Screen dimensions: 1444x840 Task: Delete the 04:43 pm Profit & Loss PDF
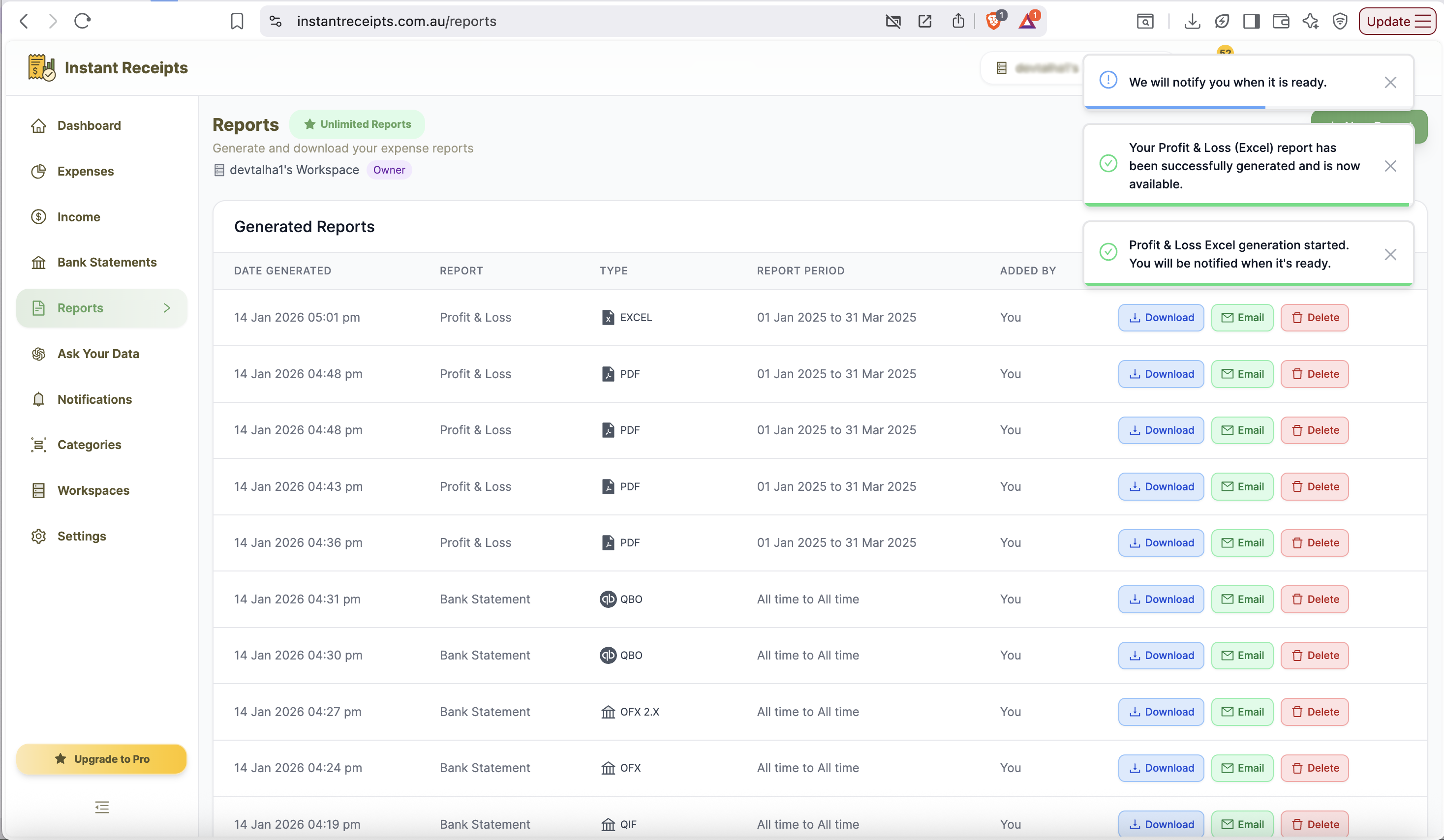click(1315, 486)
